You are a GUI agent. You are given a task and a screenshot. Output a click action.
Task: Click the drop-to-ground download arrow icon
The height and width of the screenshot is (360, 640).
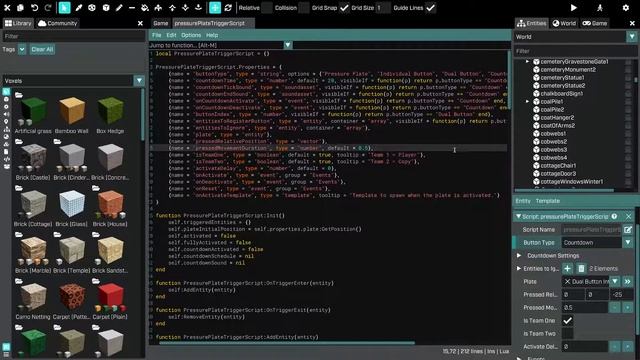tap(198, 8)
